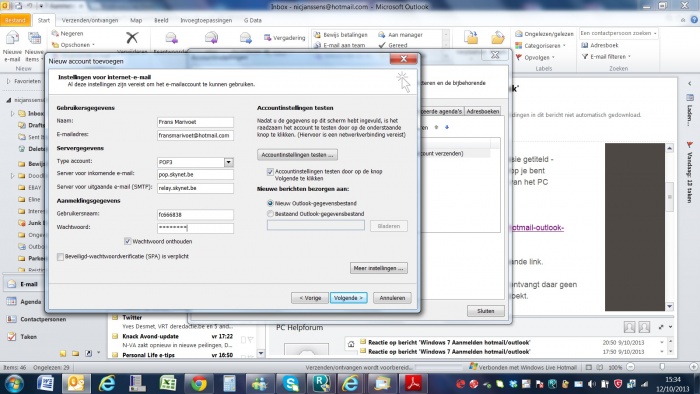Select the Adresboeken tab in the account settings window
This screenshot has height=394, width=700.
tap(483, 111)
